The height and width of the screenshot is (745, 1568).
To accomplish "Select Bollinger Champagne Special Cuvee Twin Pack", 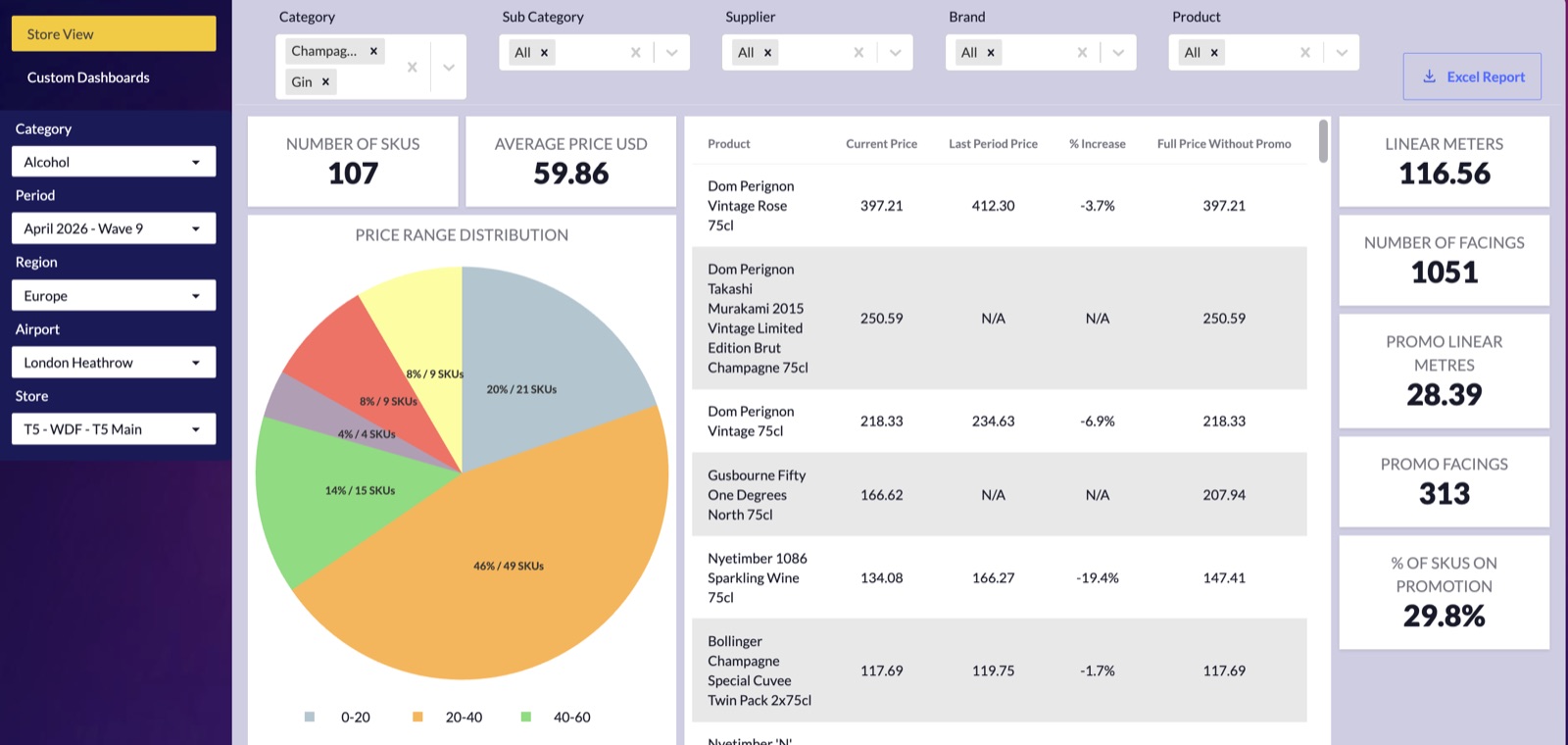I will [1000, 670].
